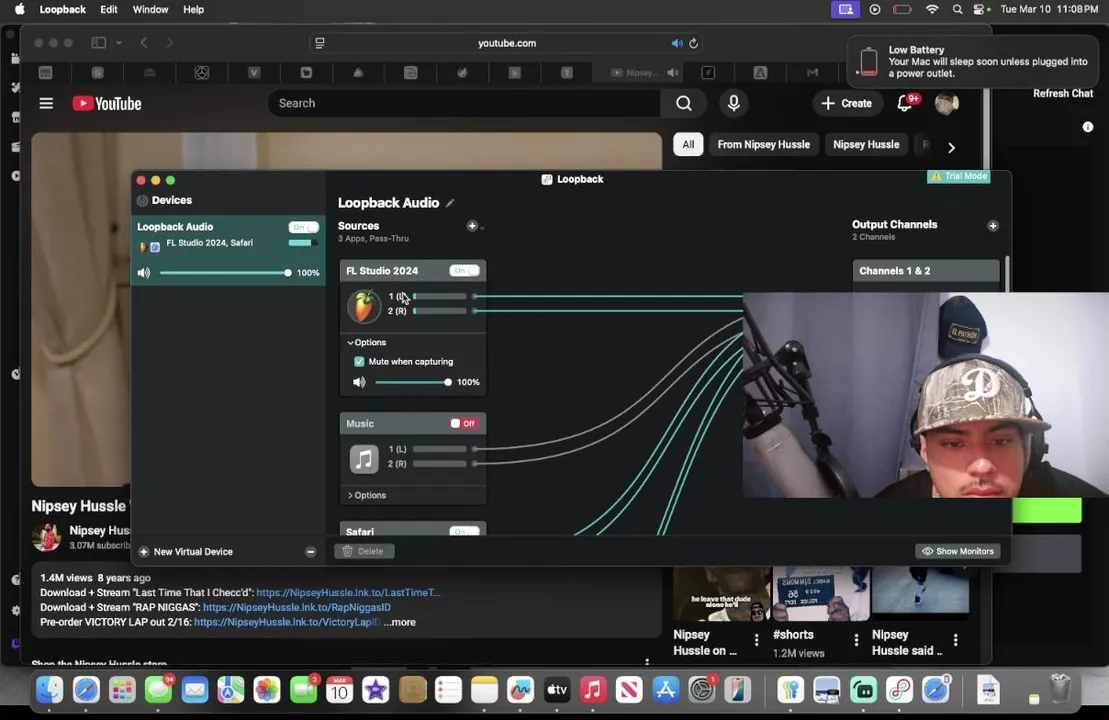Open options for the #shorts video
The height and width of the screenshot is (720, 1109).
857,640
